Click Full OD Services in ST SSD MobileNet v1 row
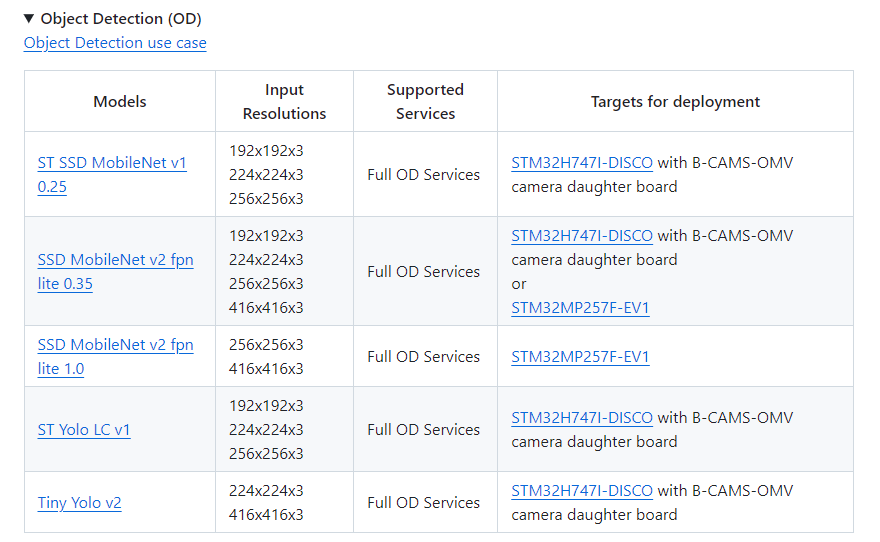This screenshot has height=542, width=880. pyautogui.click(x=424, y=175)
